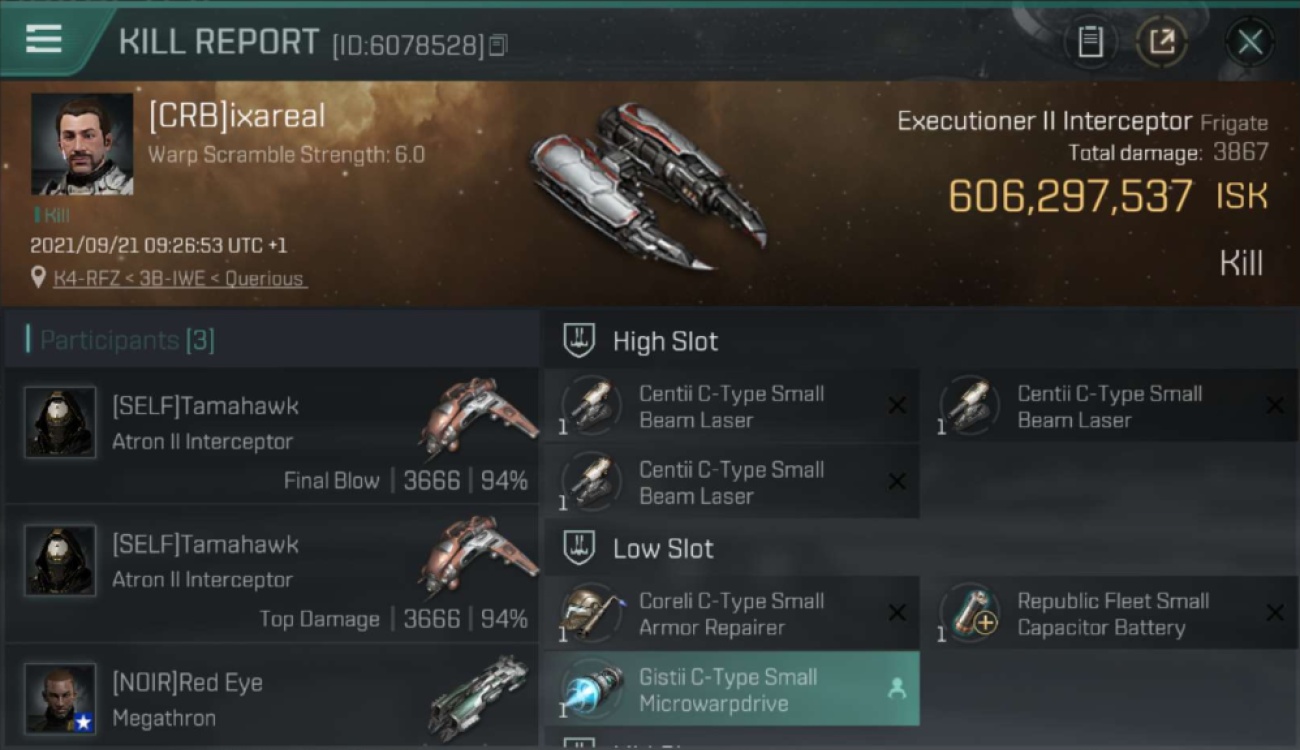The image size is (1300, 750).
Task: Click the X mark on the Armor Repairer row
Action: pos(897,613)
